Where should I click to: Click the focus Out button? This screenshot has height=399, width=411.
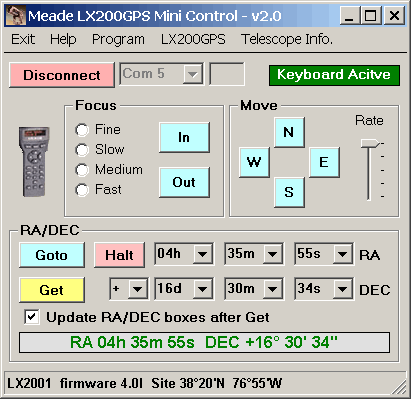184,182
